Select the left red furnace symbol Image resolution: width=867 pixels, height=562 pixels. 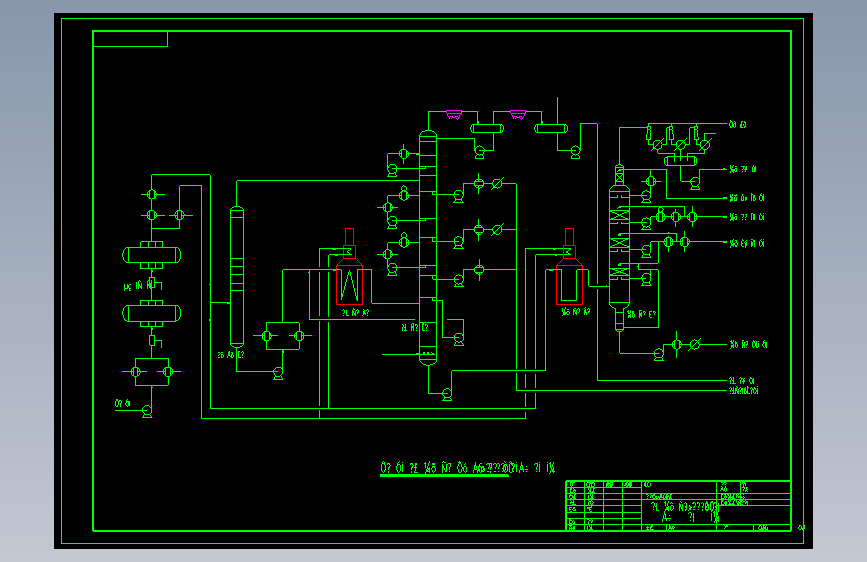(x=349, y=267)
